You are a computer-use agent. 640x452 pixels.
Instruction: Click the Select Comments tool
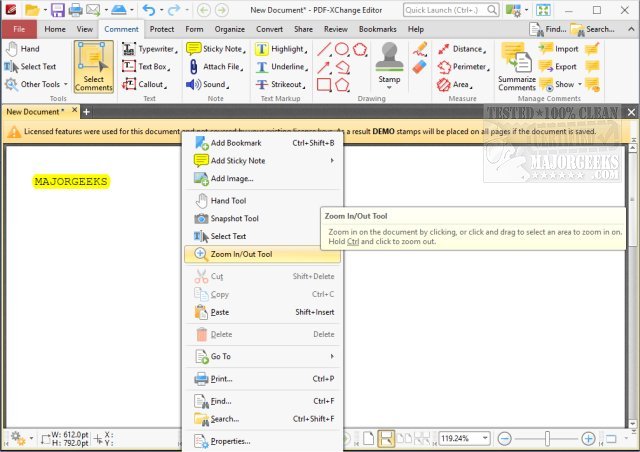93,67
